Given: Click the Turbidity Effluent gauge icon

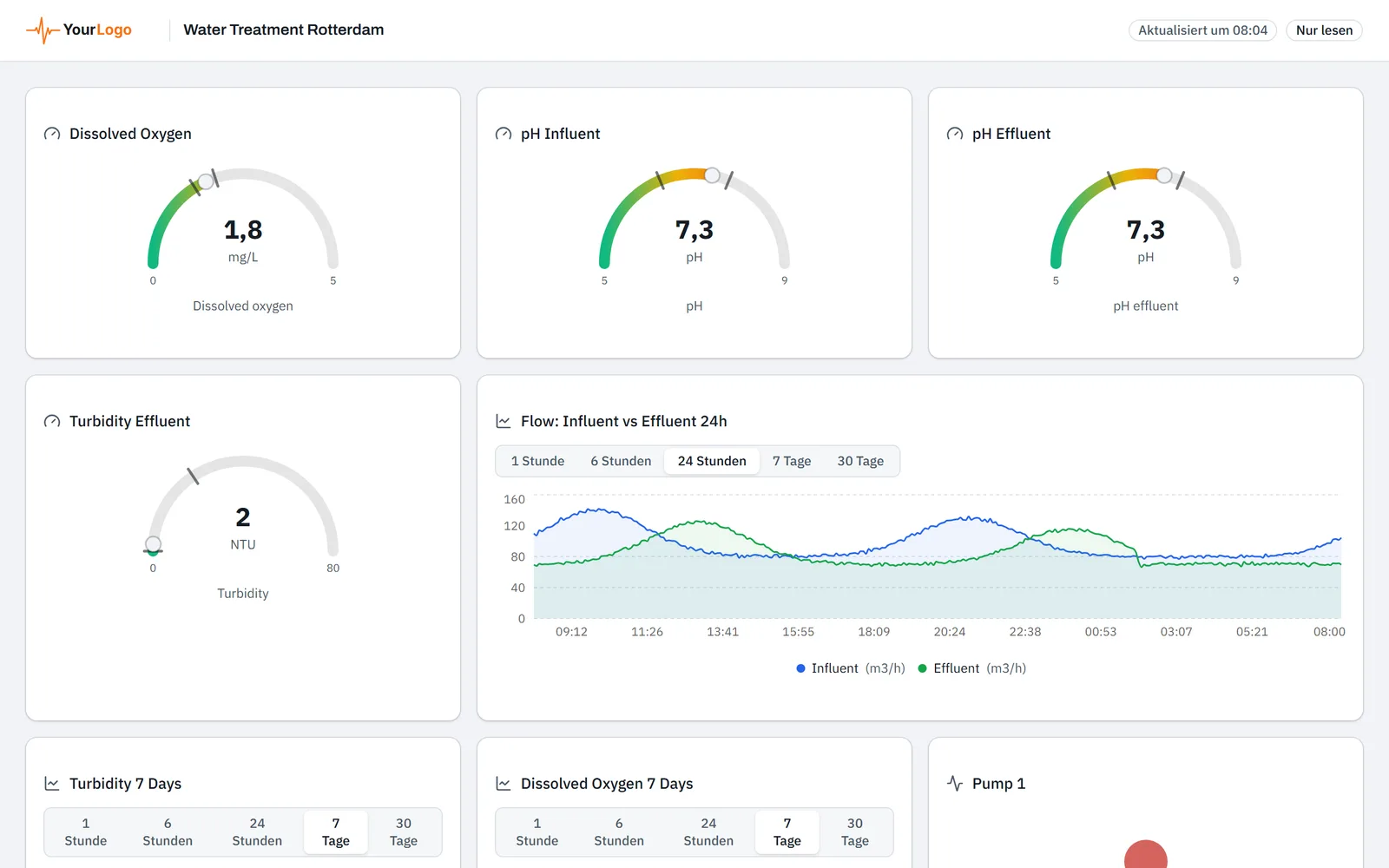Looking at the screenshot, I should (52, 421).
